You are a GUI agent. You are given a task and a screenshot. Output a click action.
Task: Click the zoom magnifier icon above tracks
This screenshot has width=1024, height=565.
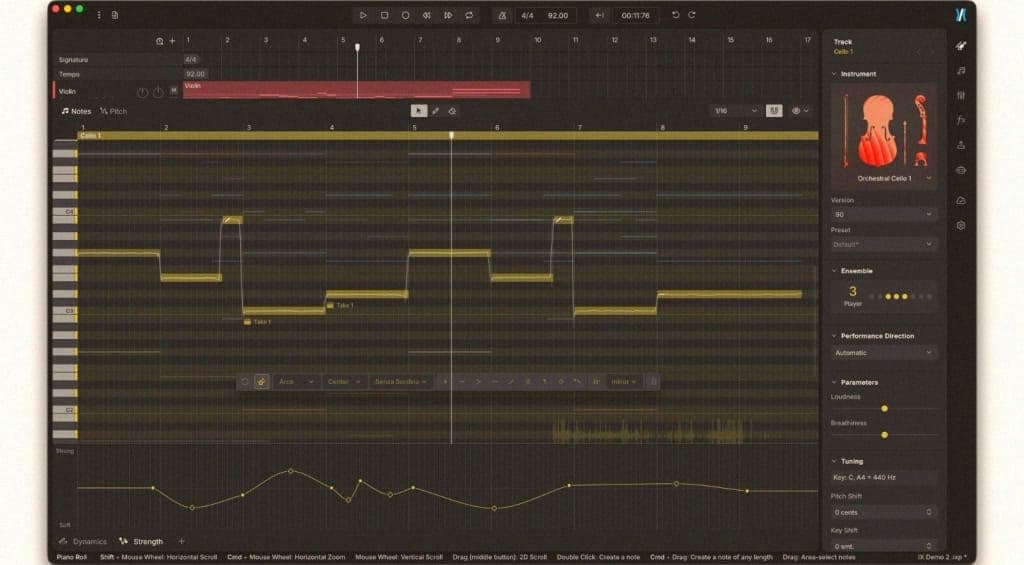[x=159, y=40]
